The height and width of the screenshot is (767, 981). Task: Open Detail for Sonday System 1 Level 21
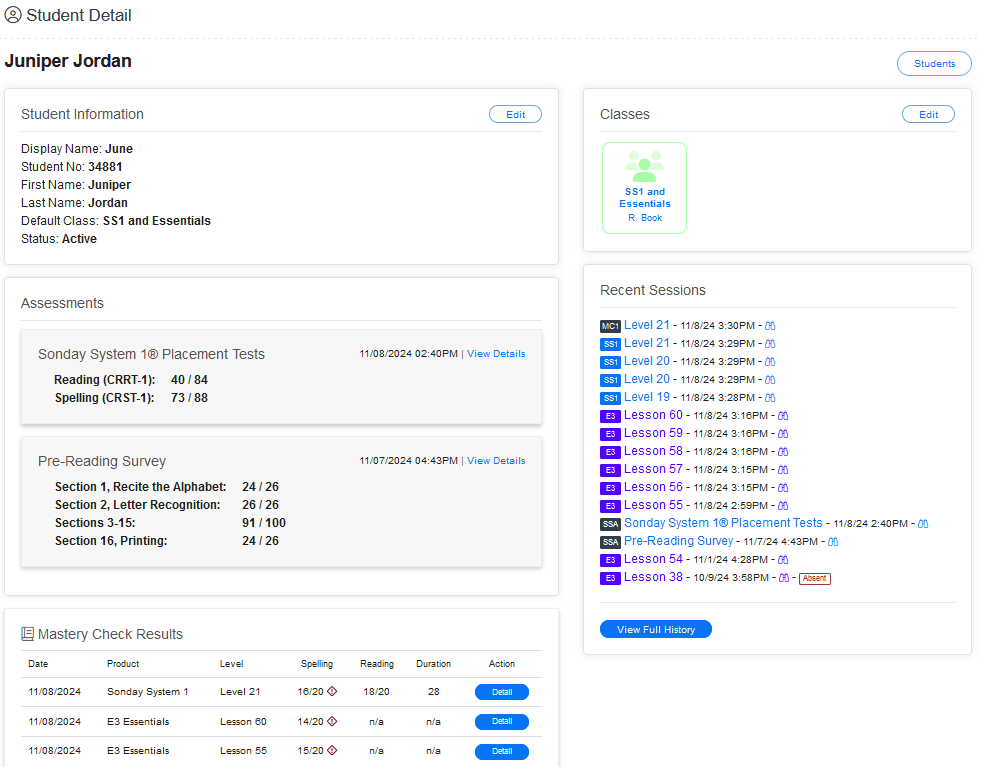(502, 692)
